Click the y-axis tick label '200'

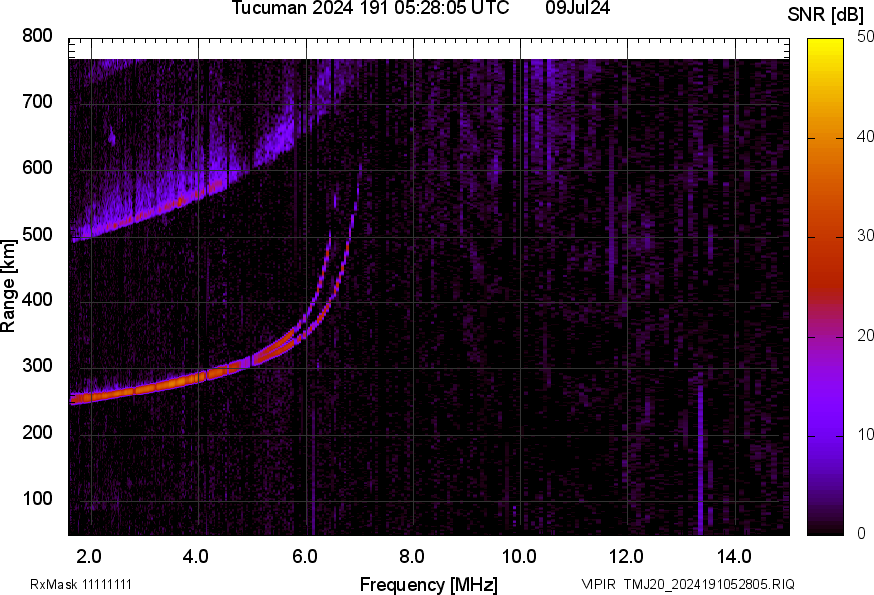click(x=37, y=432)
